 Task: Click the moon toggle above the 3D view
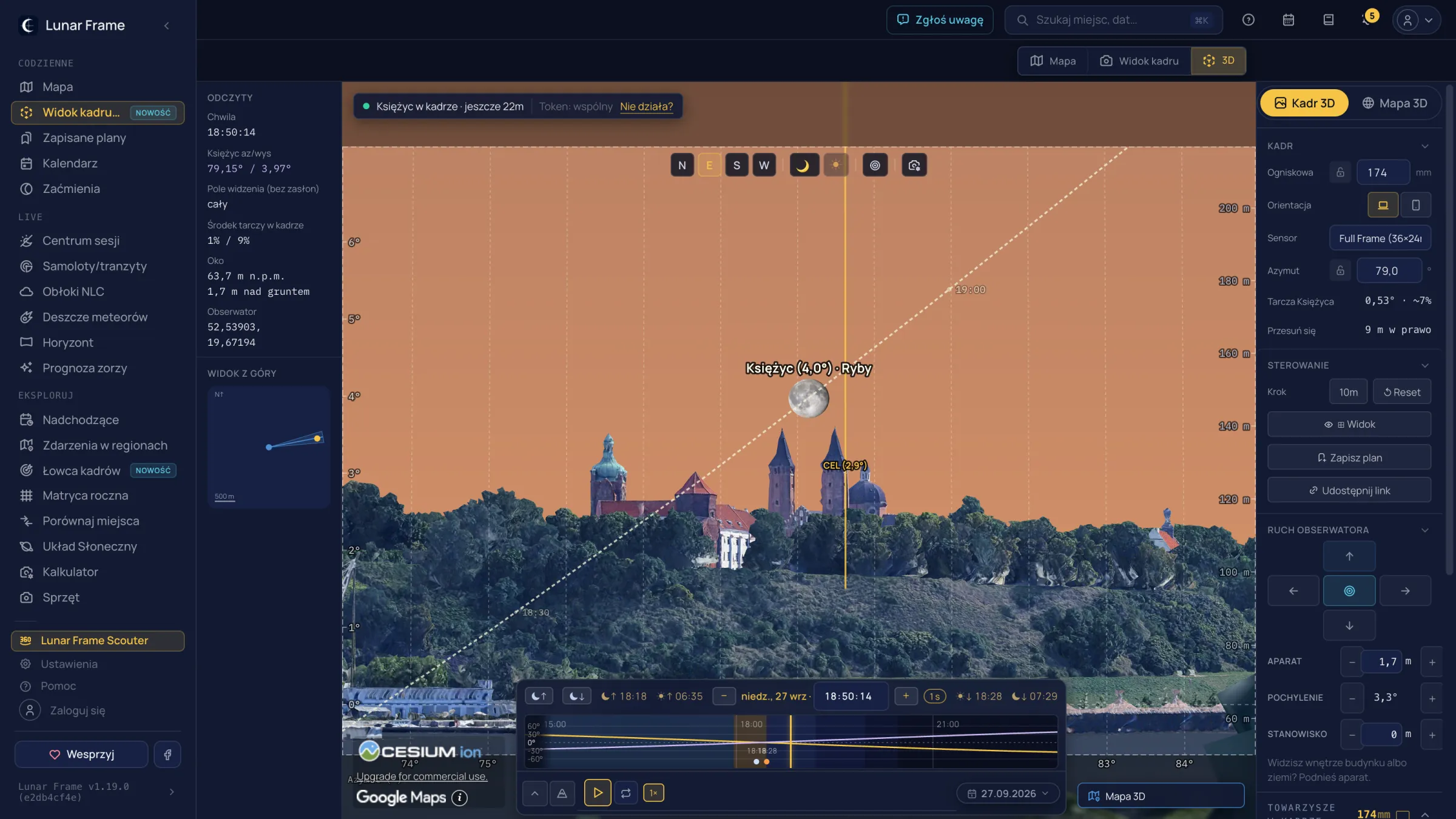coord(804,165)
